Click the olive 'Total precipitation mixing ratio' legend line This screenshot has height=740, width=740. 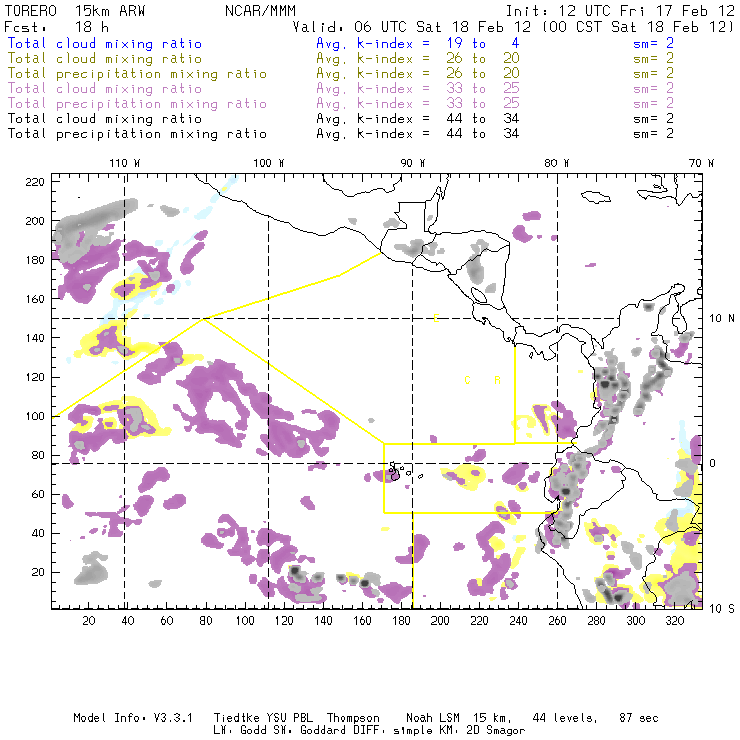[137, 74]
